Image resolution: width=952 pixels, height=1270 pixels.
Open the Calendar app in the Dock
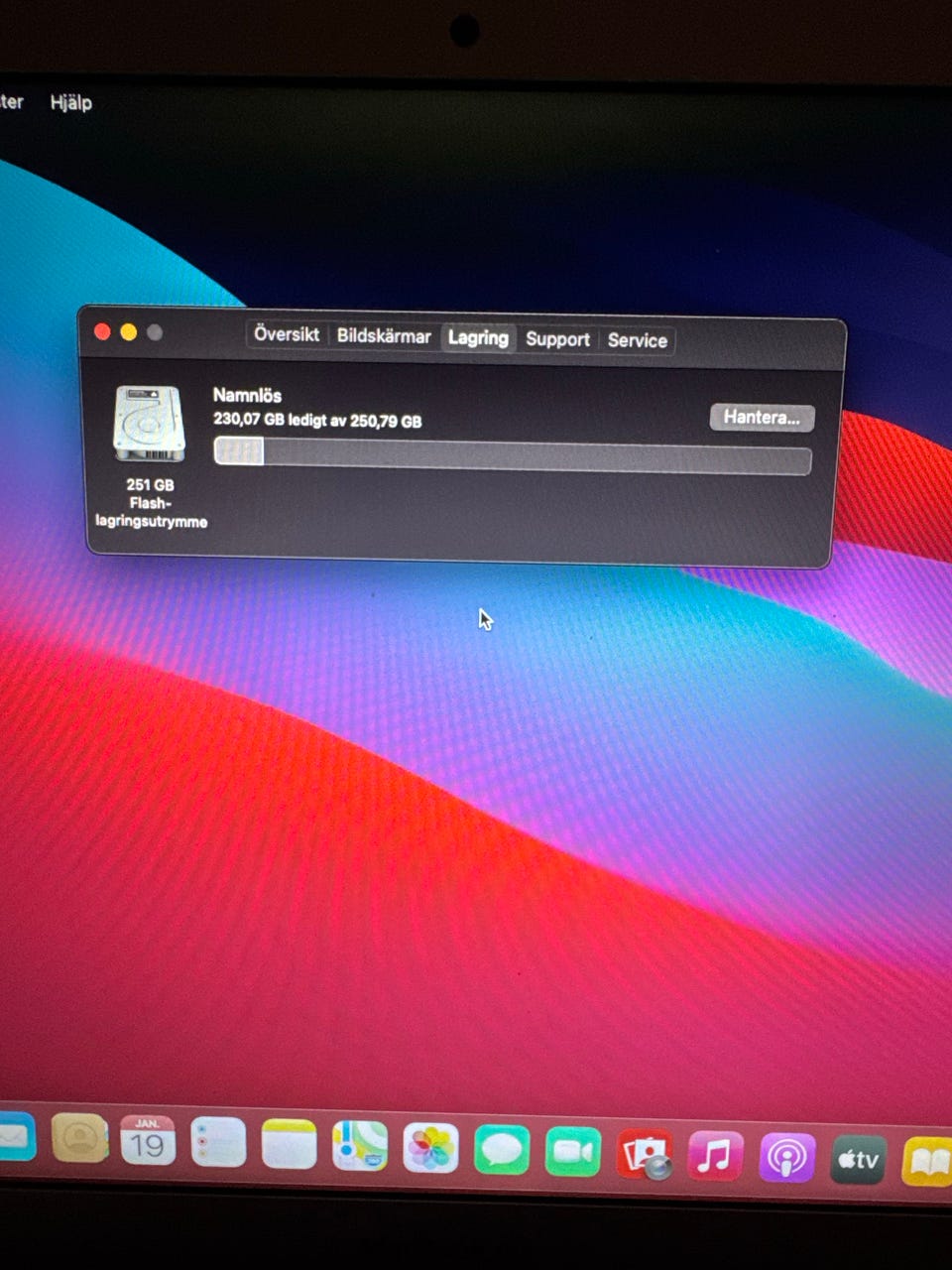(x=148, y=1141)
